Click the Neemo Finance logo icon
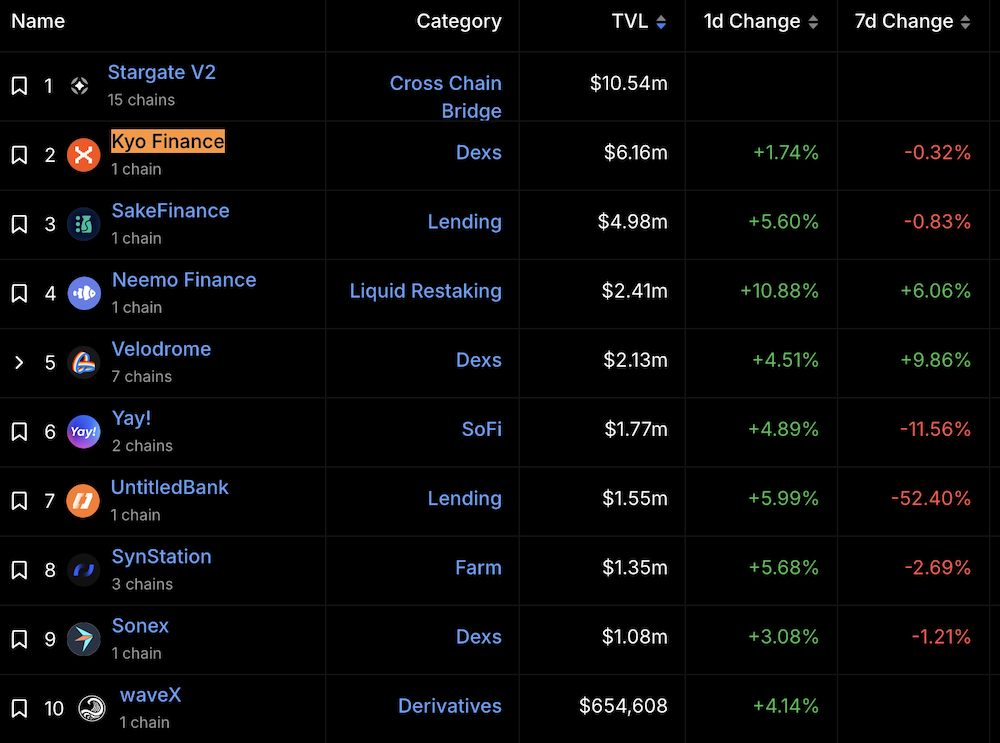 [84, 293]
